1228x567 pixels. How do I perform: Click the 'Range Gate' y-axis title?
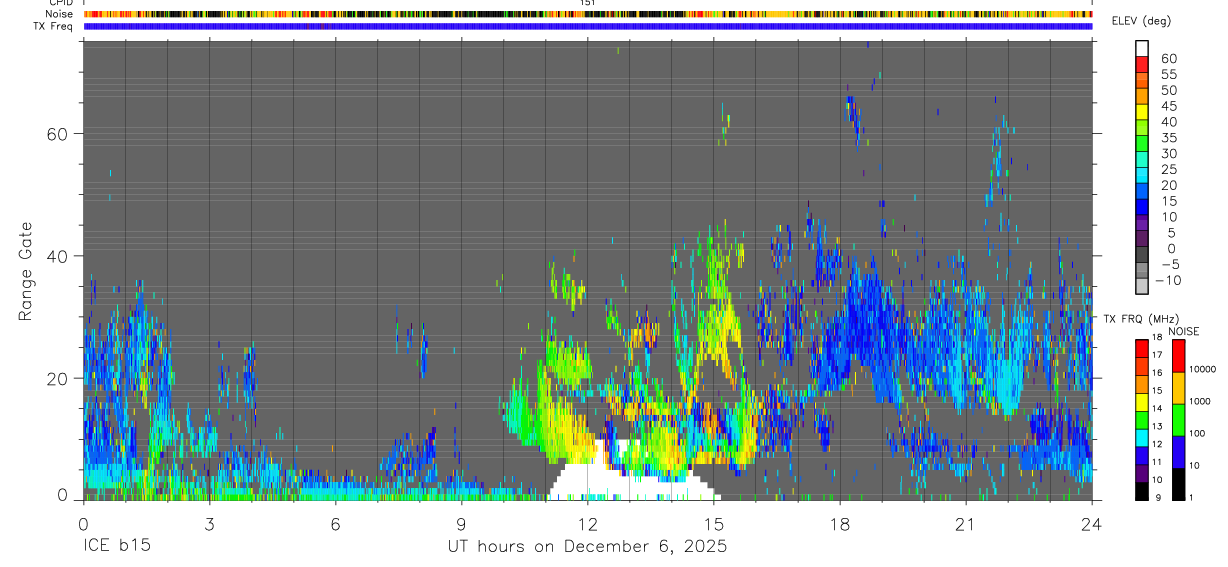(x=25, y=270)
